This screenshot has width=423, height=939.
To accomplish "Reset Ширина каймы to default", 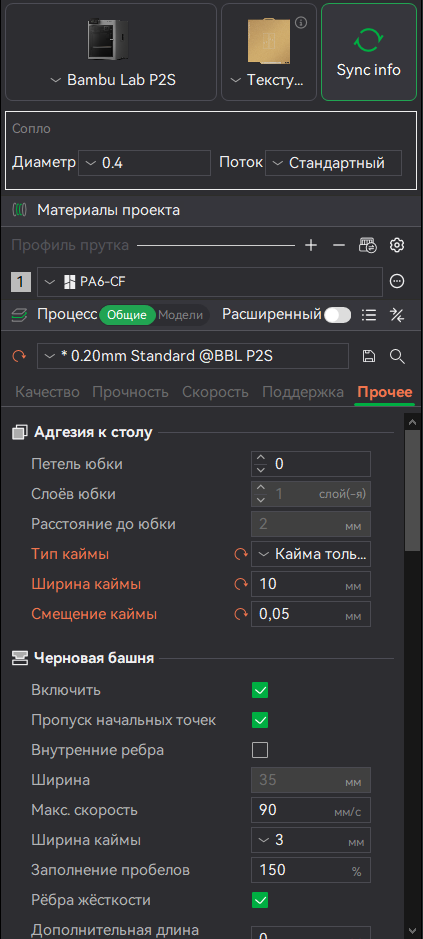I will coord(241,584).
